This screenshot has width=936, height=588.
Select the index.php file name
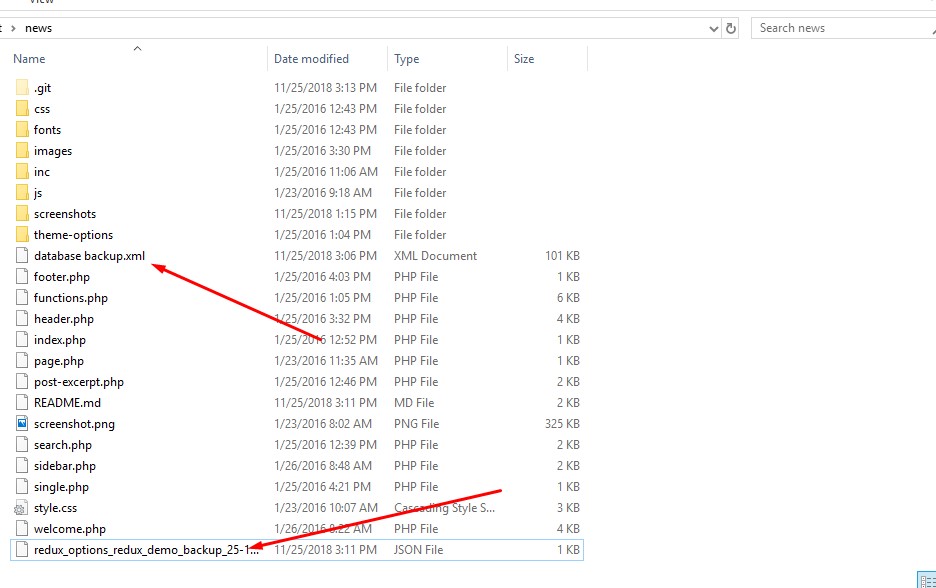pos(60,340)
